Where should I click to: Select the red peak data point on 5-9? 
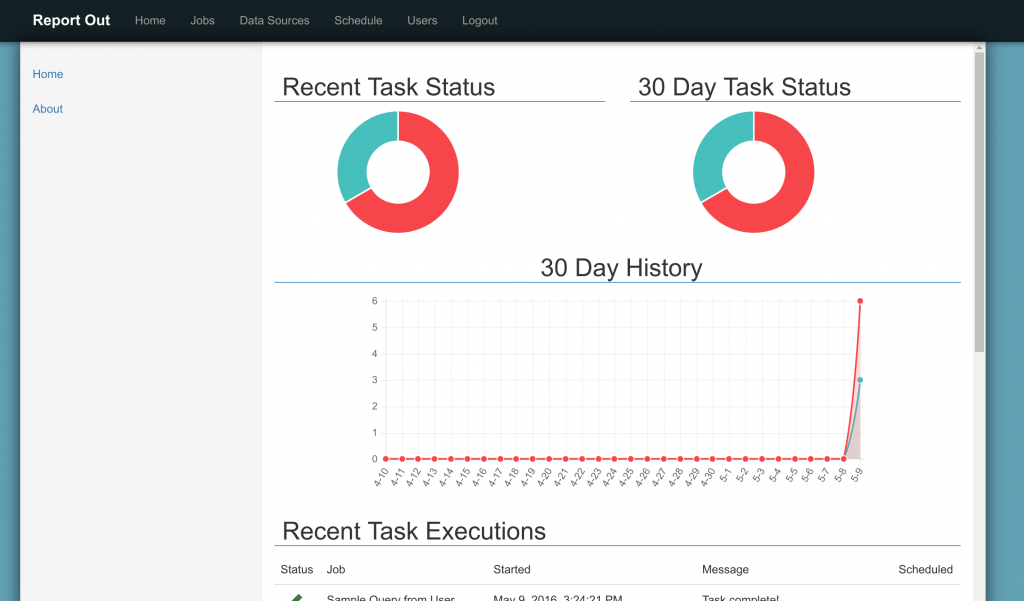859,300
